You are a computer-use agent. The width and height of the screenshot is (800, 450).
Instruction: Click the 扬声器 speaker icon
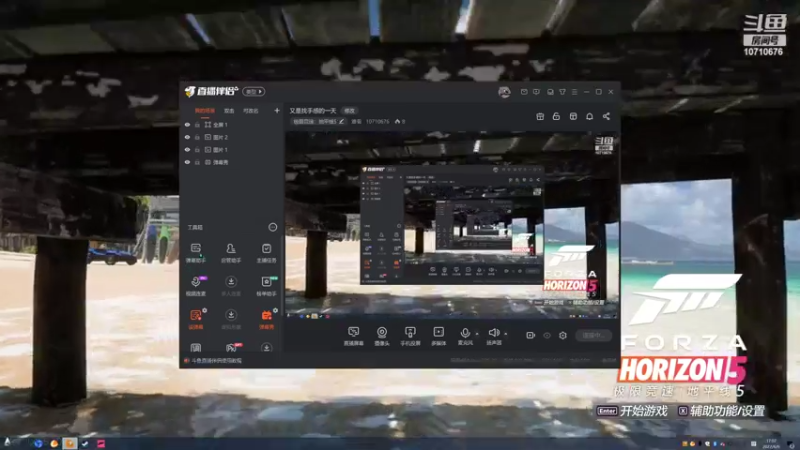pos(493,333)
